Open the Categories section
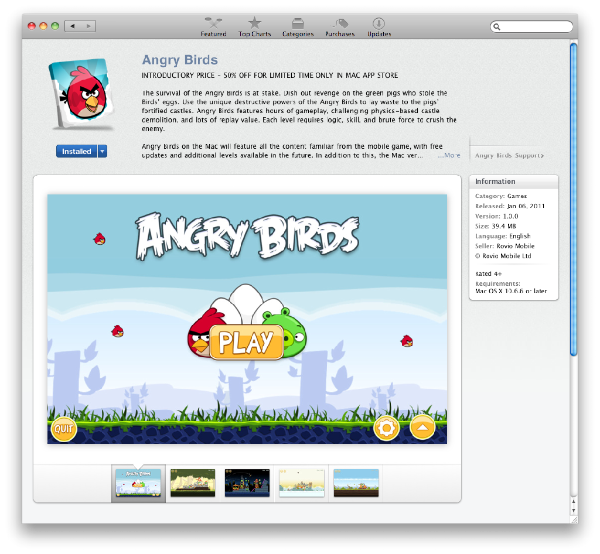The image size is (600, 554). (x=298, y=27)
